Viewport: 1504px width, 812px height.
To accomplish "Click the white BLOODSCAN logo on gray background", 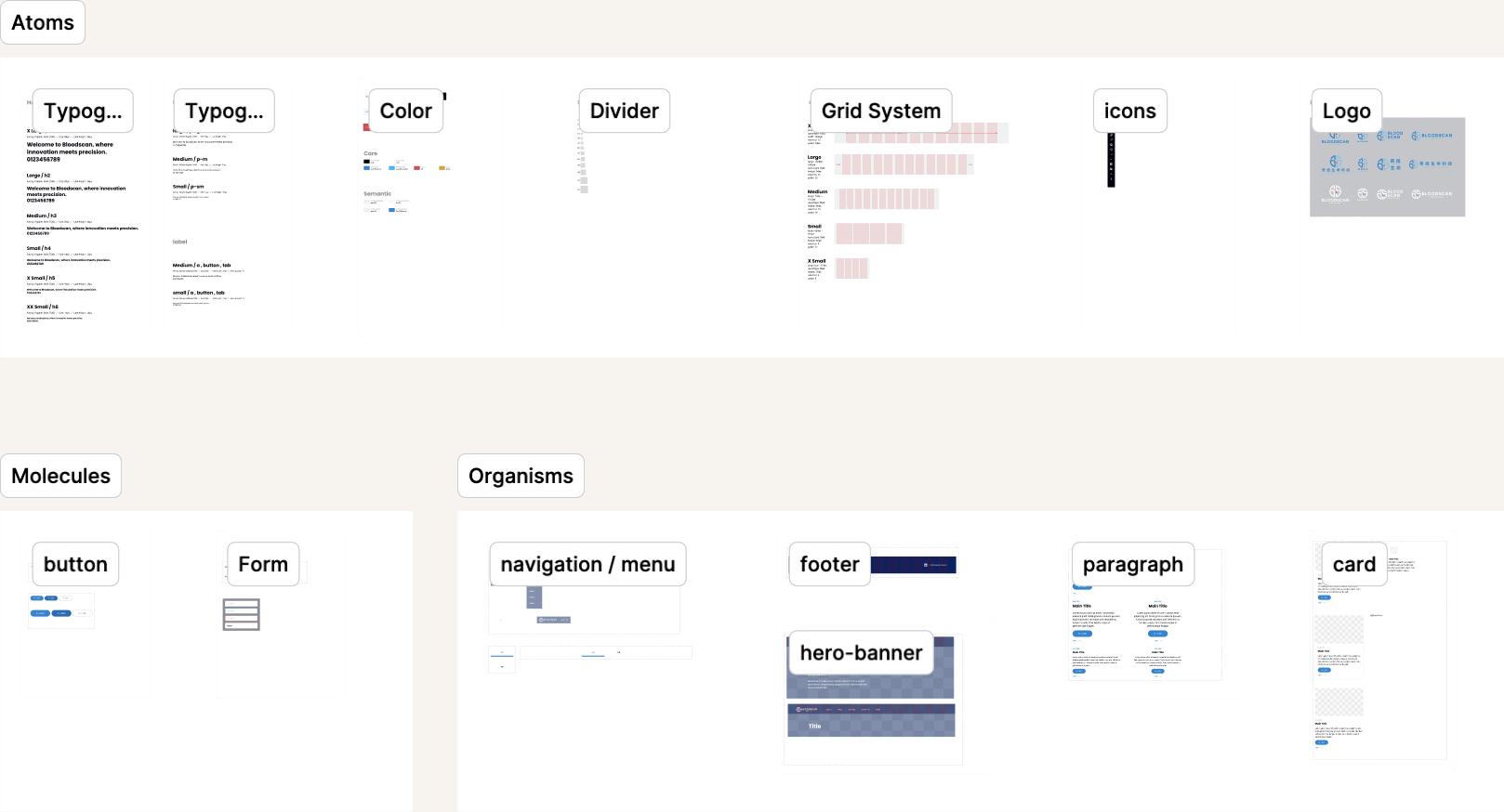I will [1336, 193].
